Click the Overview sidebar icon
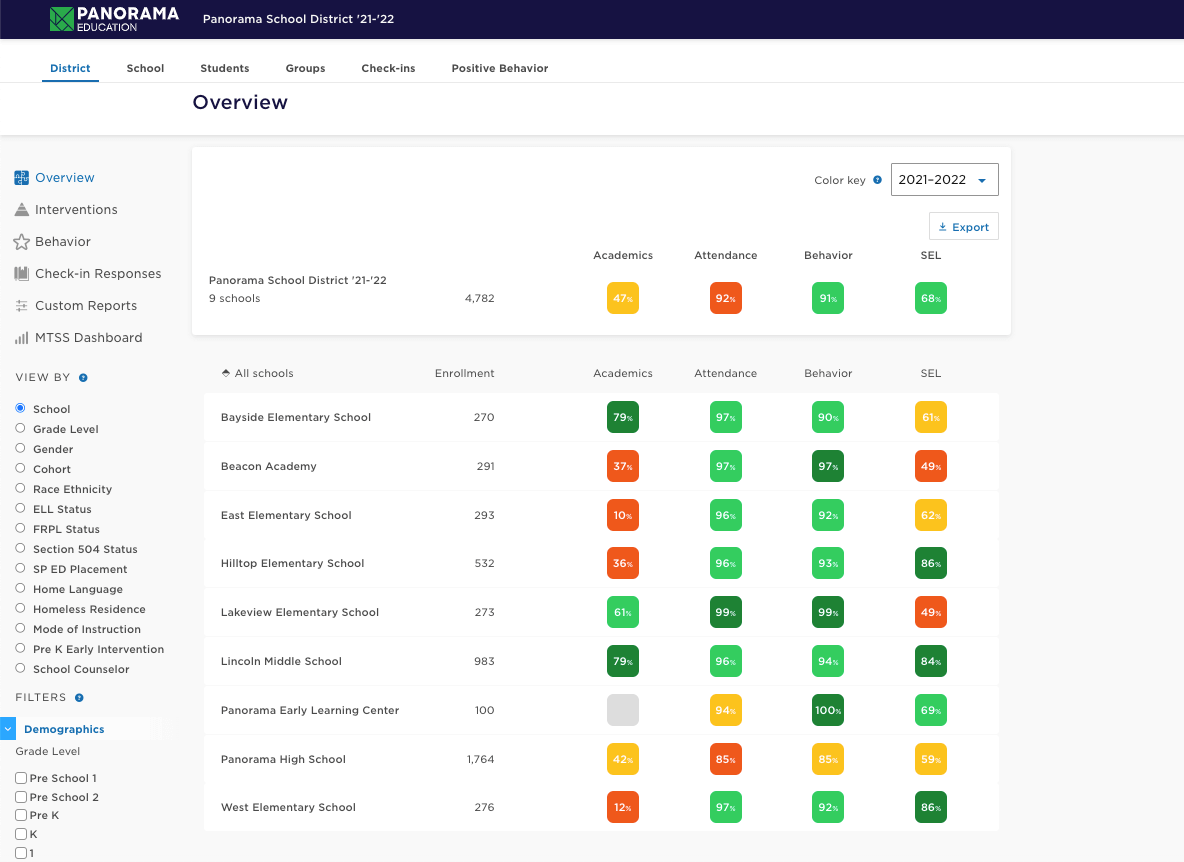This screenshot has height=862, width=1184. 21,177
